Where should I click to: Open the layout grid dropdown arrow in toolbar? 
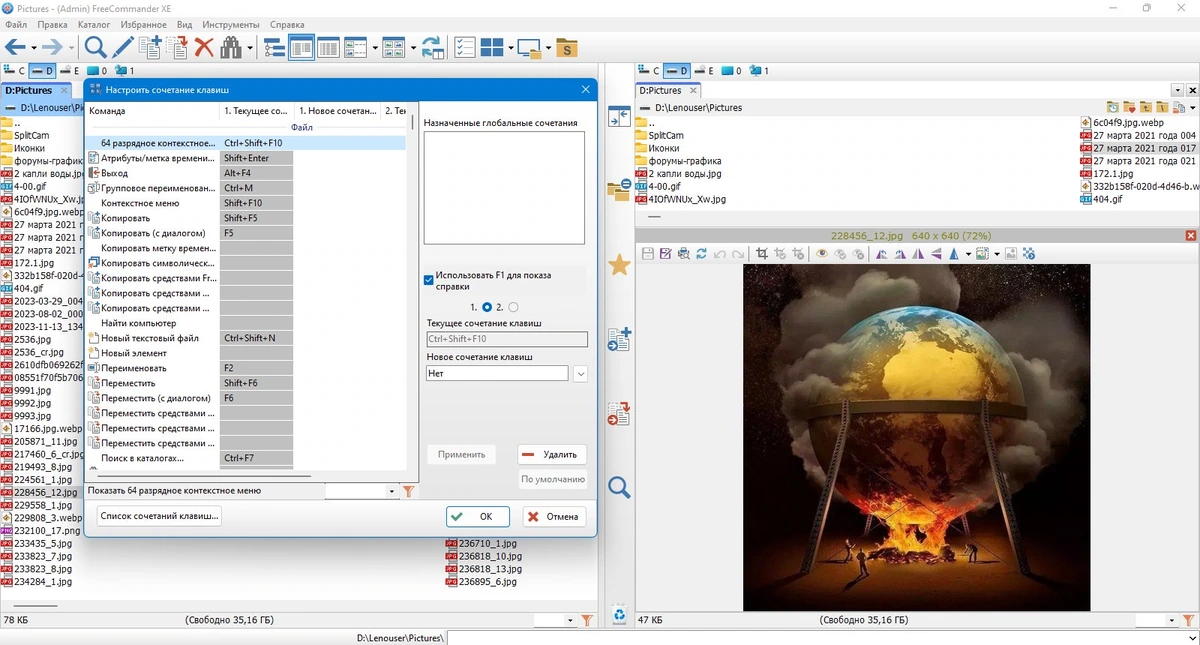pyautogui.click(x=510, y=48)
